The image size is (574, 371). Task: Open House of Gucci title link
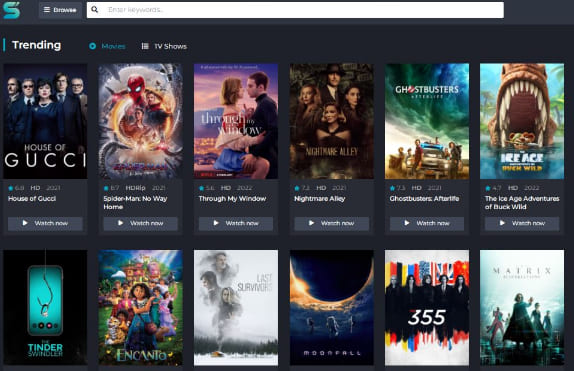[x=32, y=199]
